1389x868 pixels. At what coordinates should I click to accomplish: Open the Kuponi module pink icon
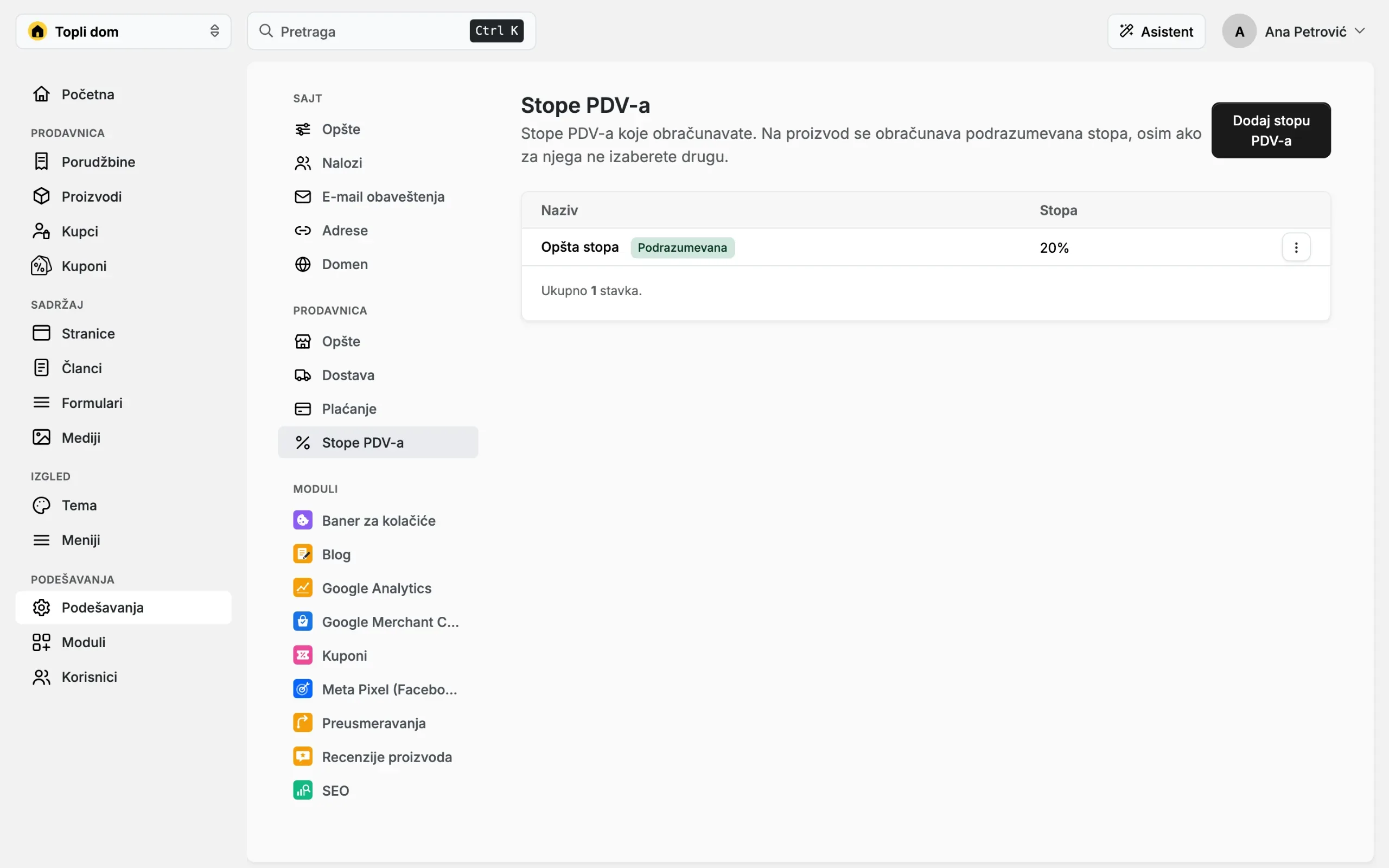(x=302, y=655)
